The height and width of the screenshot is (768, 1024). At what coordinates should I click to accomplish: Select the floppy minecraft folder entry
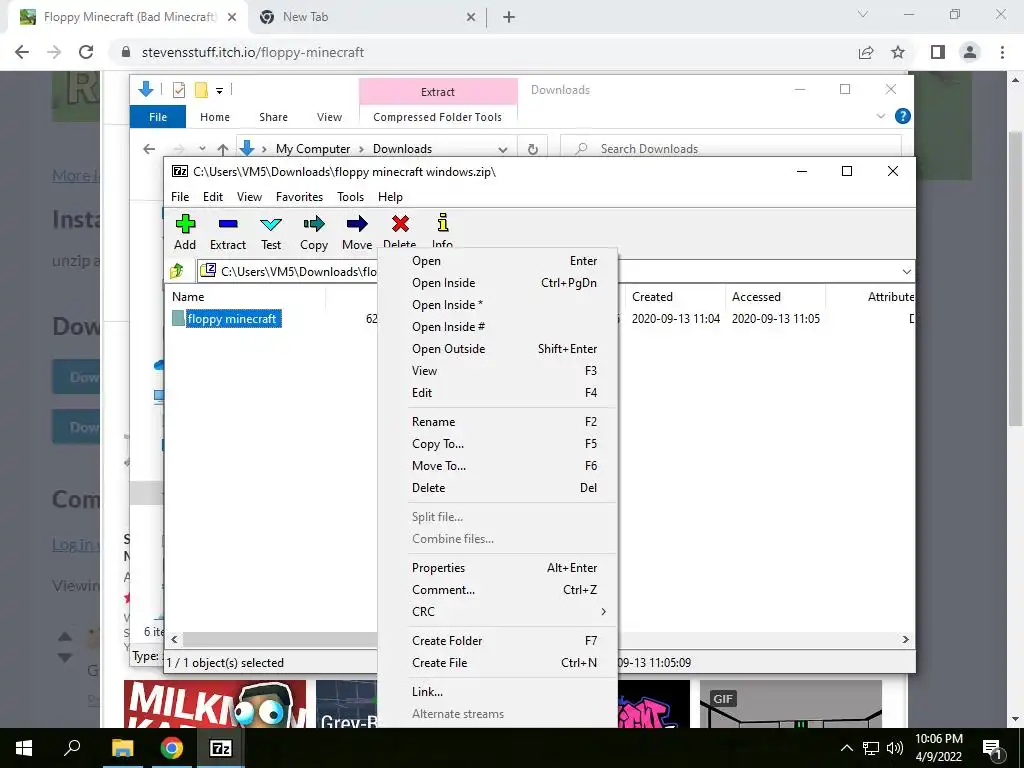pos(227,319)
